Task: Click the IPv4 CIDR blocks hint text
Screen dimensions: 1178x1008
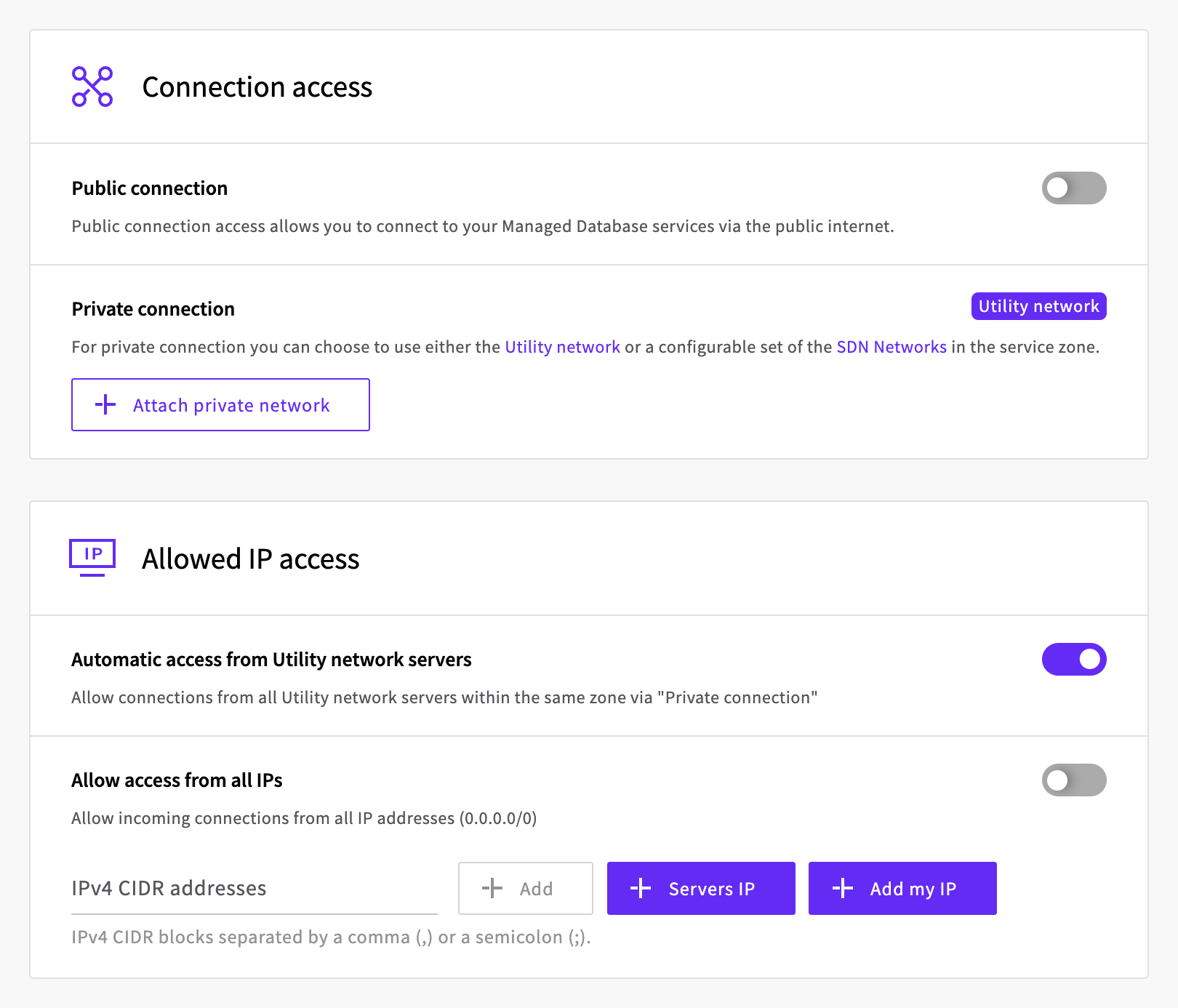Action: point(331,937)
